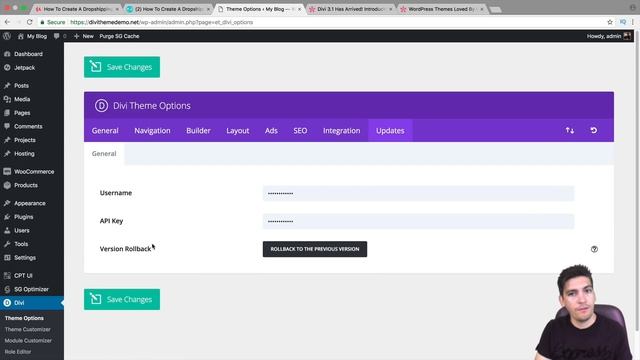Switch to the Ads tab
640x360 pixels.
pos(271,131)
